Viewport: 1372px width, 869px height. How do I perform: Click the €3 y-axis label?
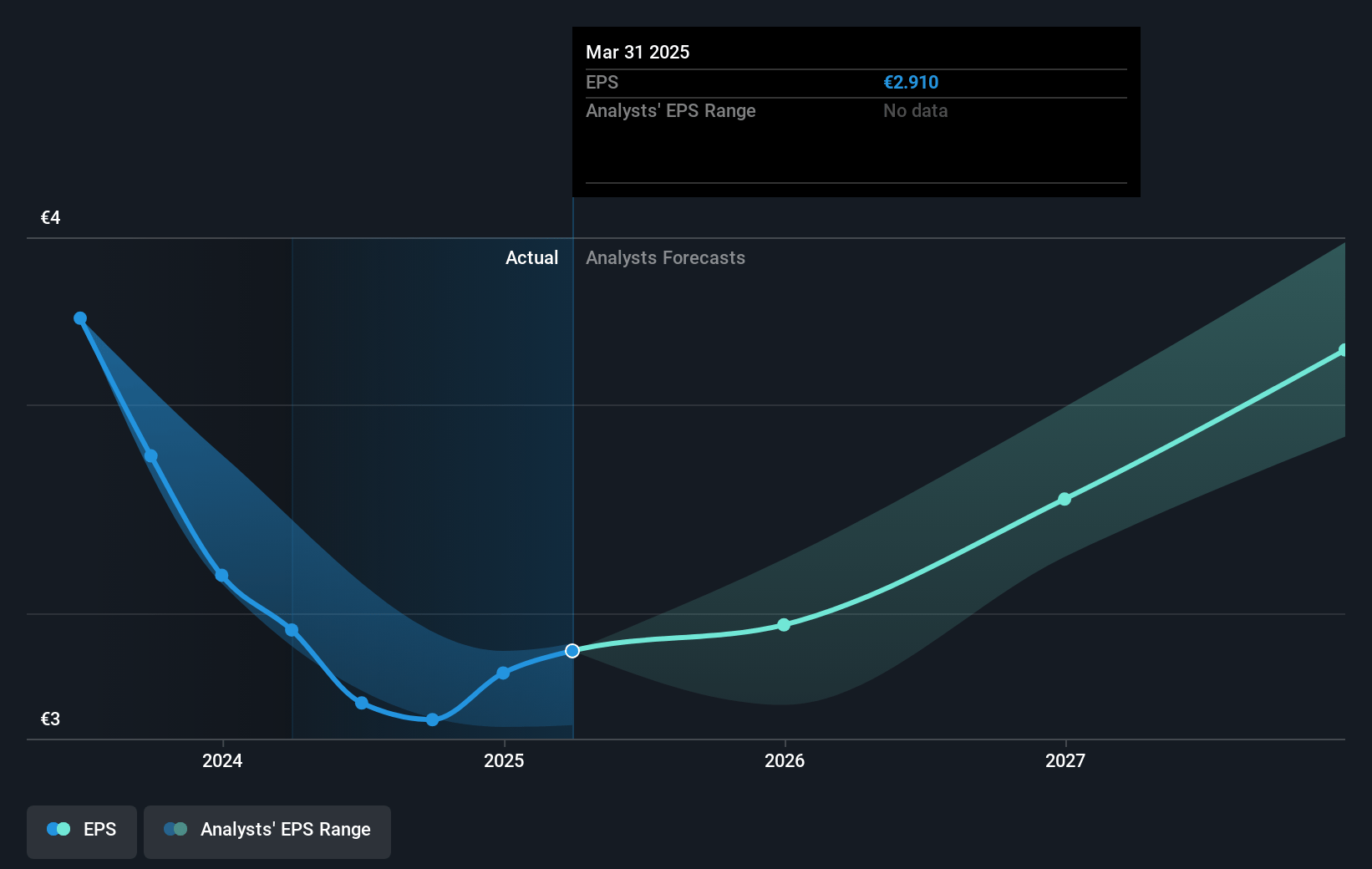pos(50,719)
